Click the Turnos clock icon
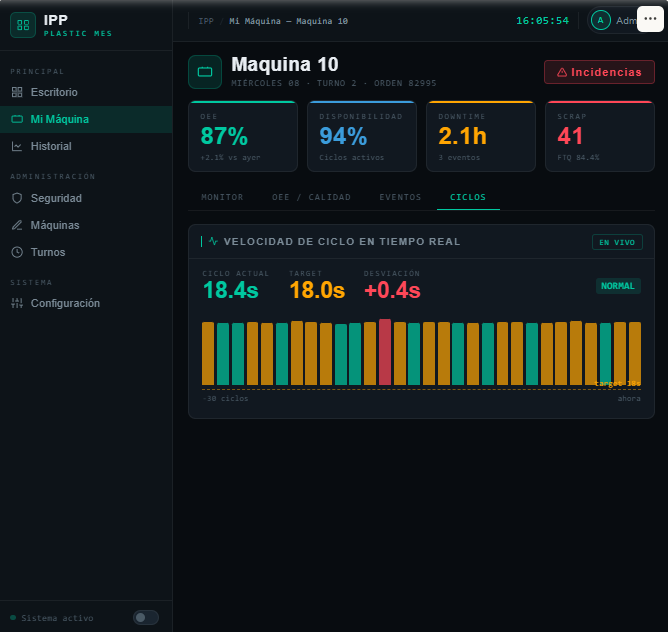Image resolution: width=668 pixels, height=632 pixels. tap(16, 252)
